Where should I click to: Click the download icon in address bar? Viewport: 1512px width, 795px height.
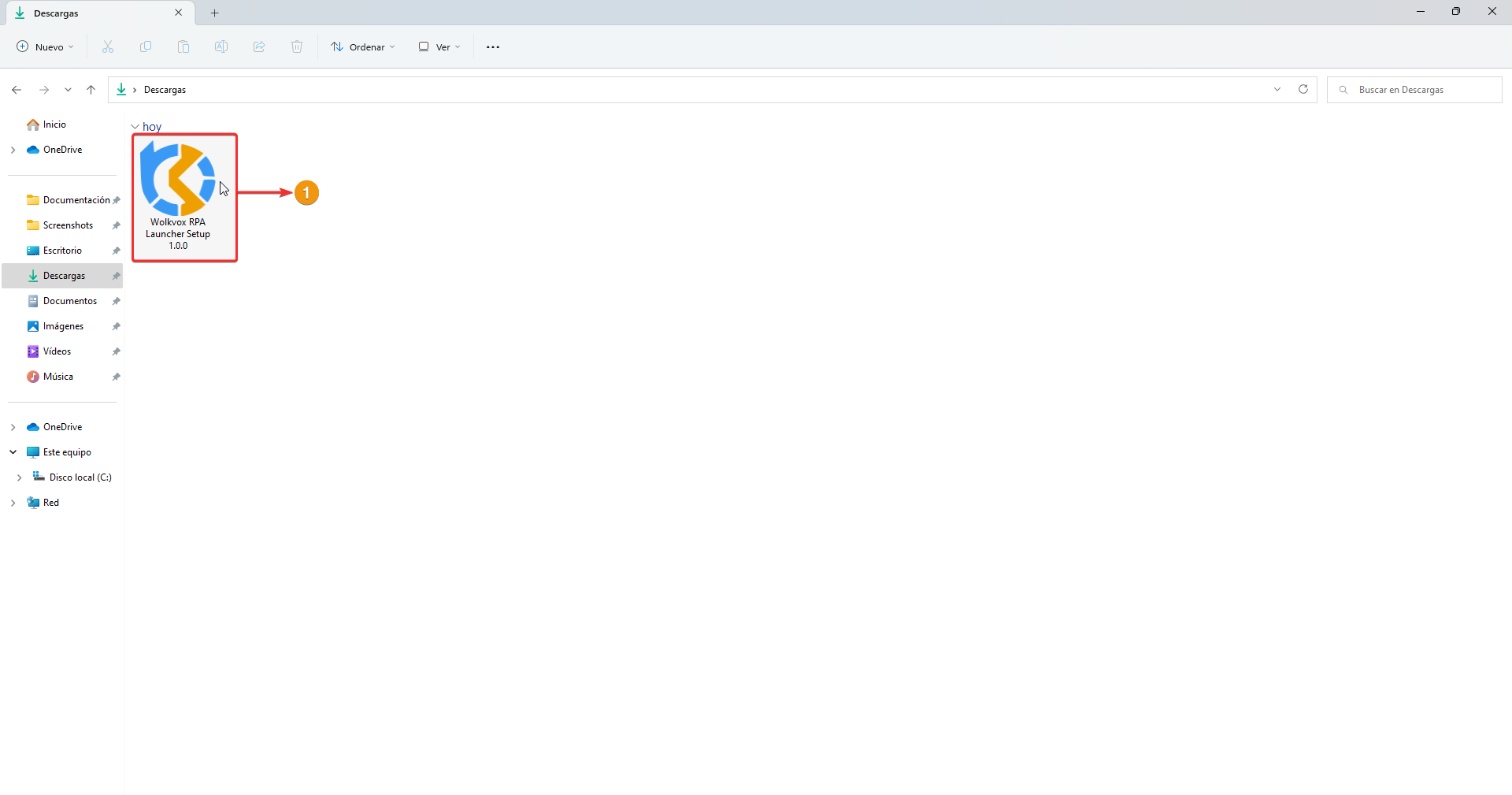coord(121,90)
